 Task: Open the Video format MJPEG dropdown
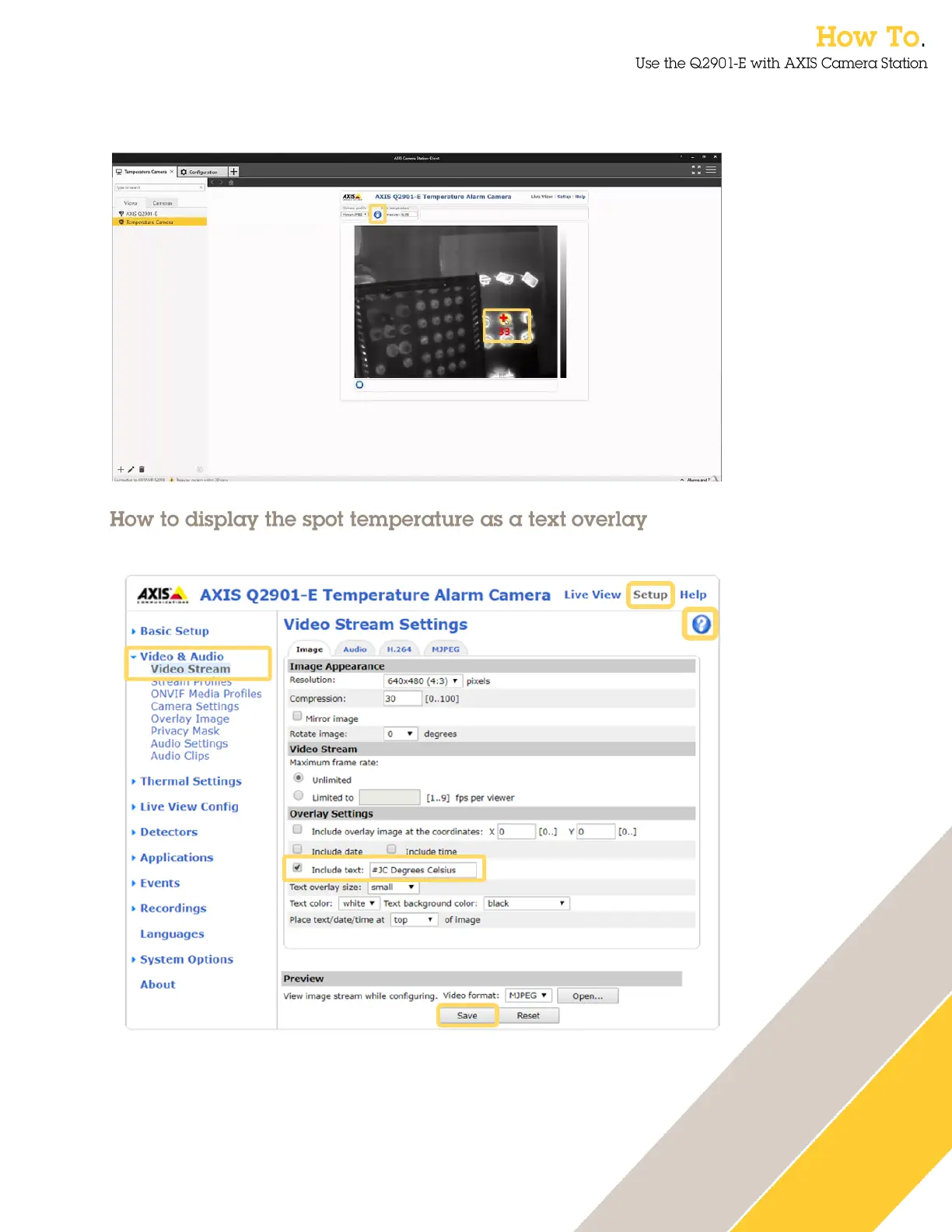click(x=529, y=996)
